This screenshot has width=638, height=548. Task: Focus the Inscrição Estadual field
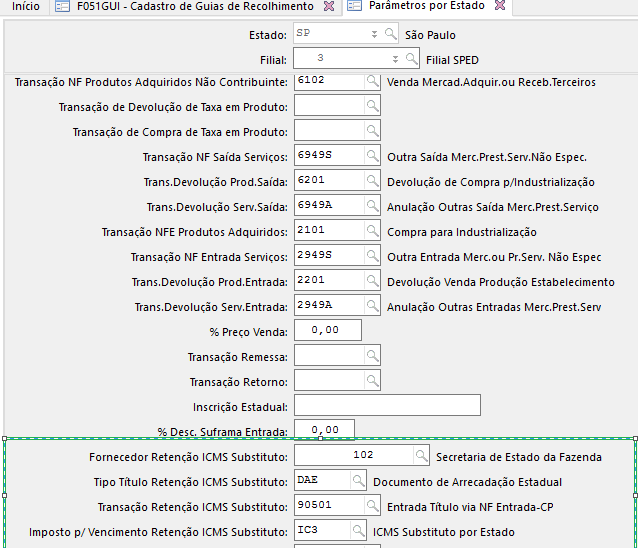point(387,405)
